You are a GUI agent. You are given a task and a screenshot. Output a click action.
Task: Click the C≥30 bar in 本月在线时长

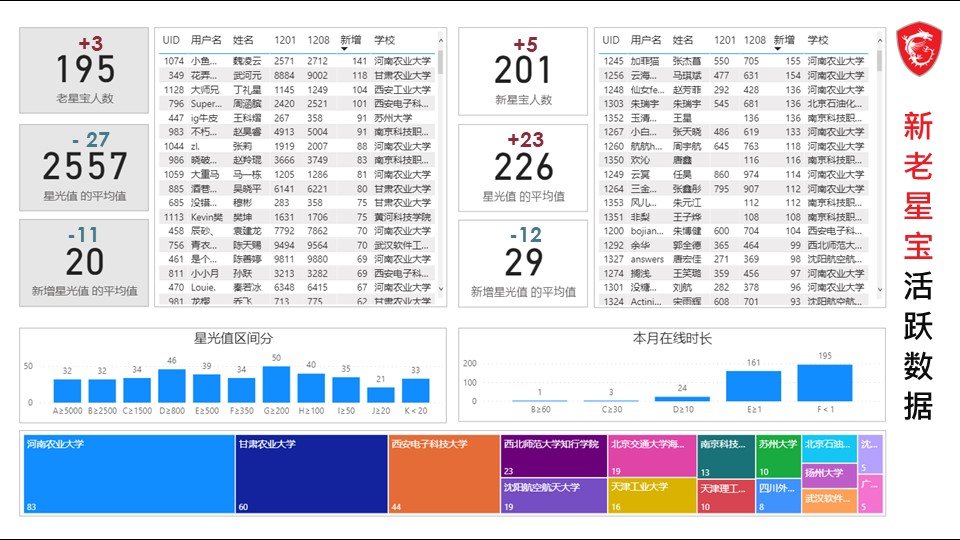pos(611,401)
